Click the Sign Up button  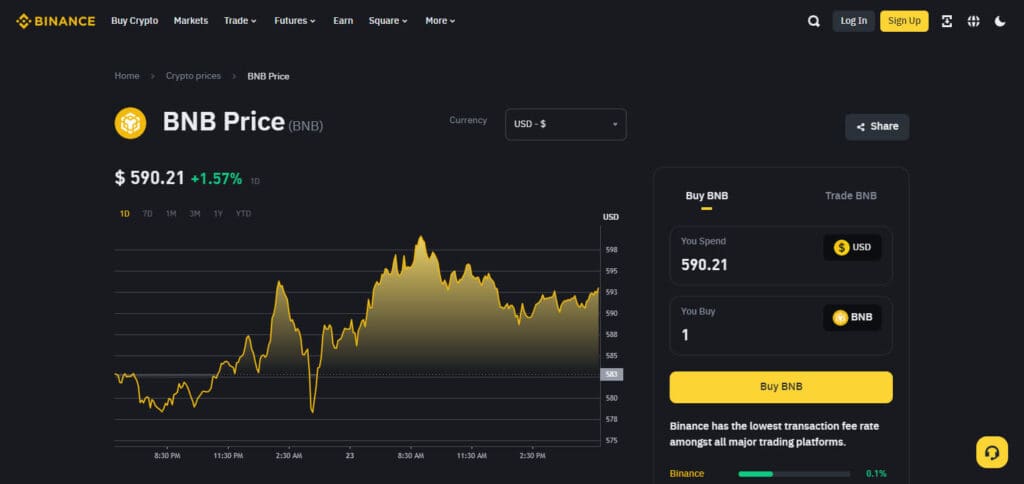(x=904, y=21)
